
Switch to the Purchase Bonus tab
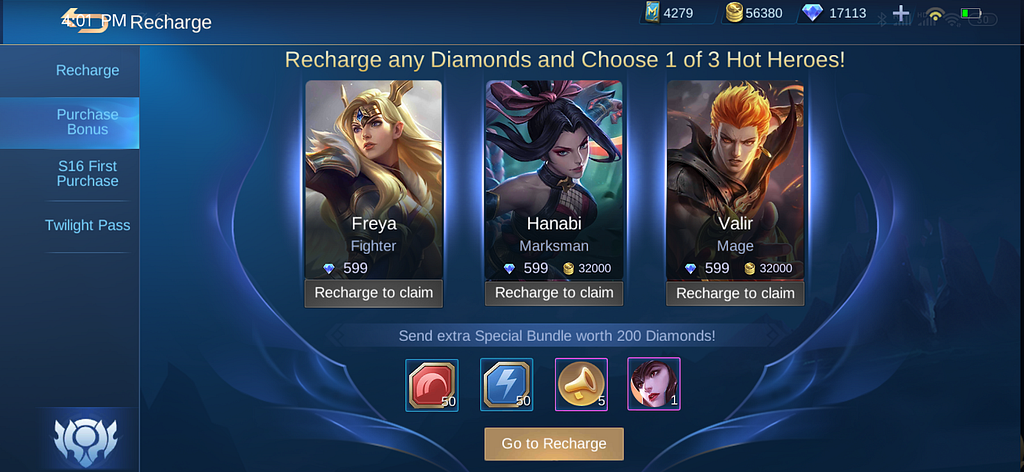tap(88, 122)
